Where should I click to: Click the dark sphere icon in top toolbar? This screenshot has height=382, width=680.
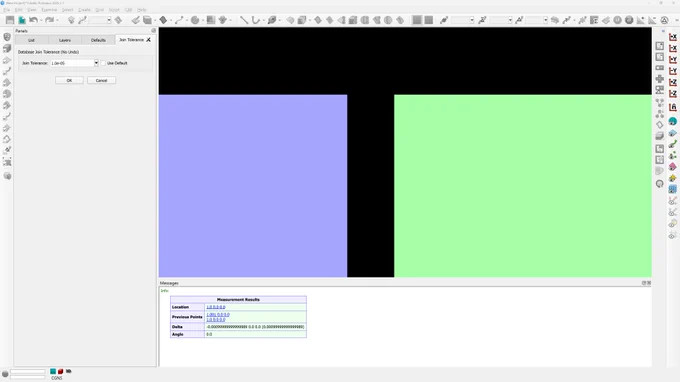click(629, 20)
